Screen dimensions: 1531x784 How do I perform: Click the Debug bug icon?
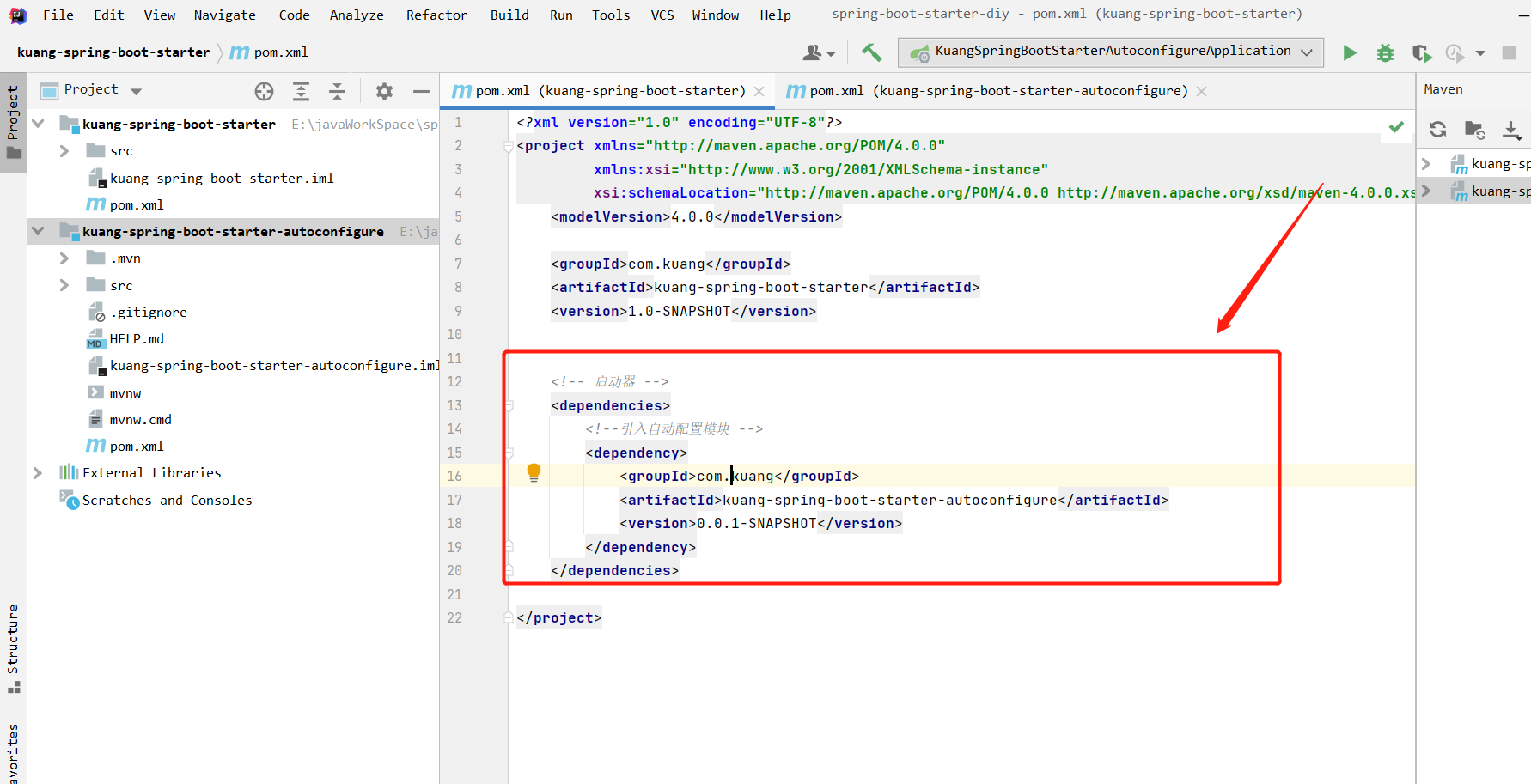pos(1385,53)
